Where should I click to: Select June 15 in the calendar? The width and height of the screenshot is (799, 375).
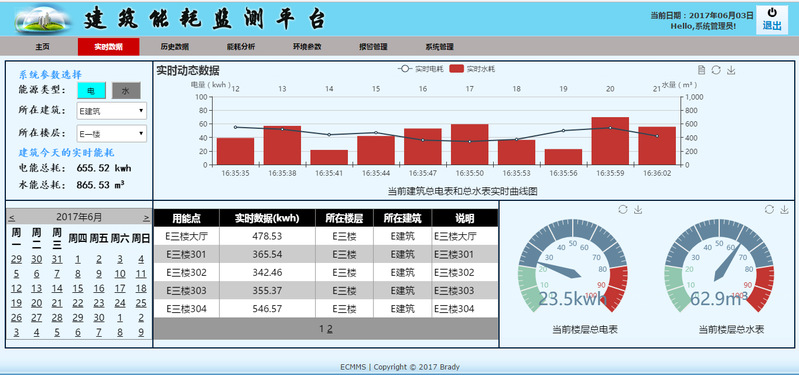(77, 288)
